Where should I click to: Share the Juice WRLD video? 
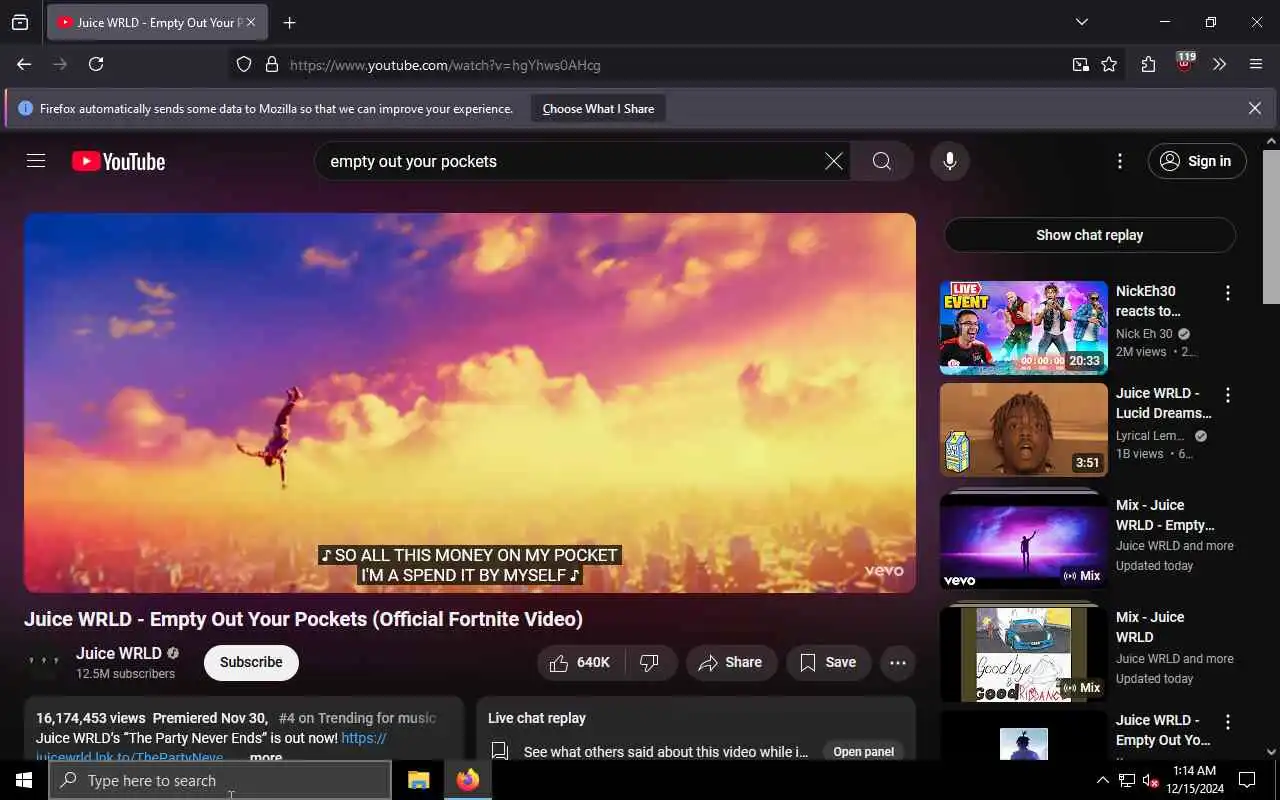[x=731, y=662]
